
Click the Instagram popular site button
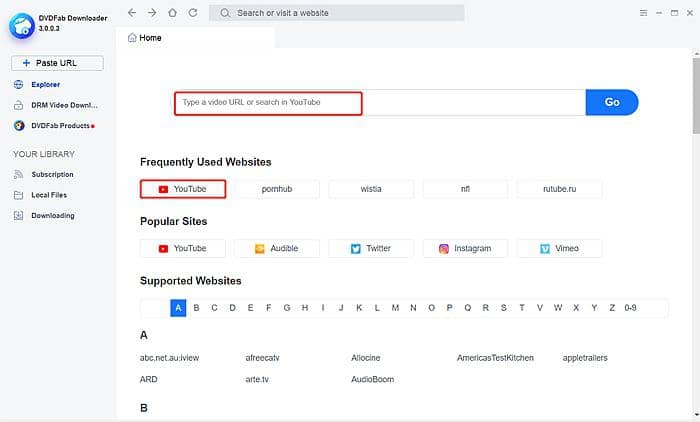[x=465, y=248]
